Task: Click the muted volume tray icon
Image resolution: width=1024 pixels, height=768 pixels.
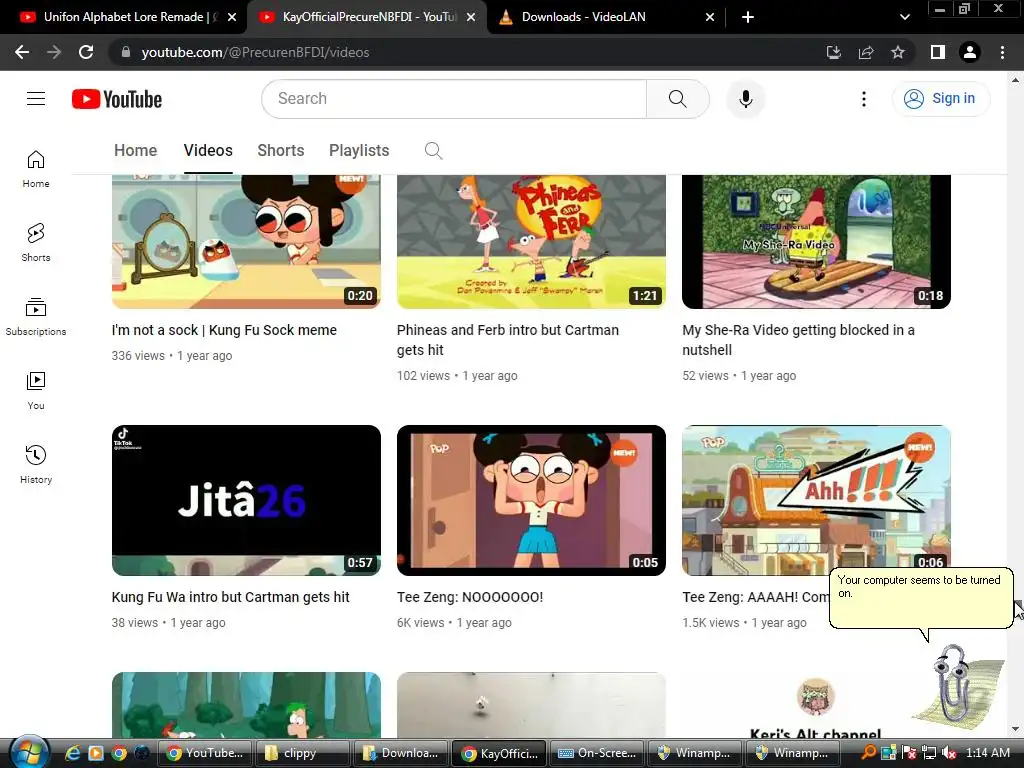Action: click(949, 753)
